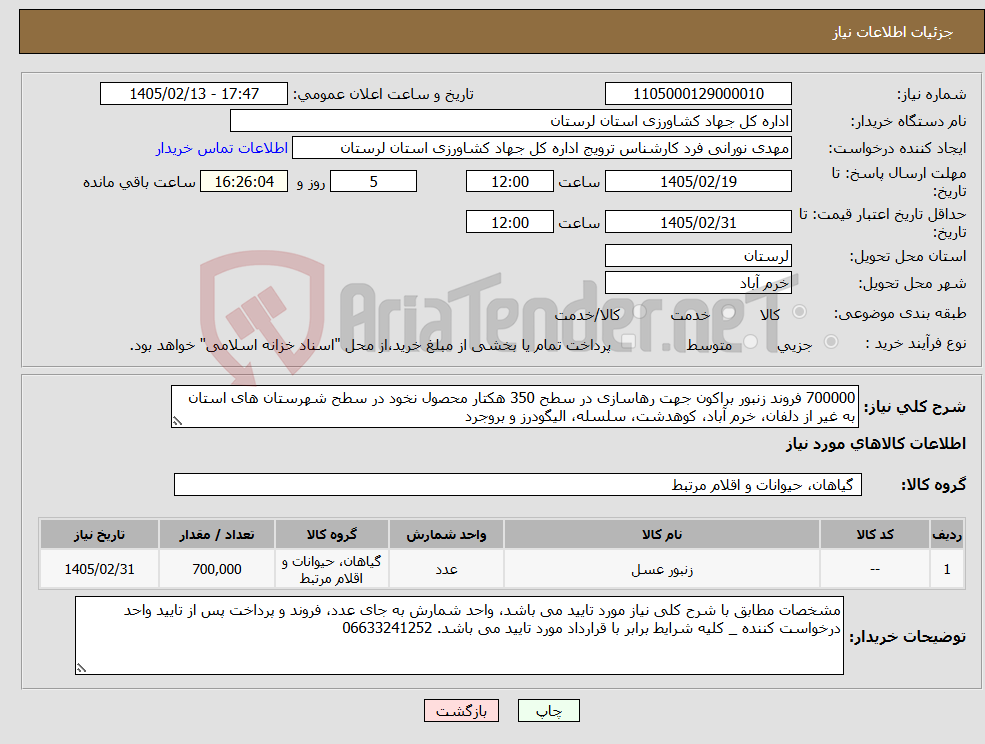Image resolution: width=985 pixels, height=744 pixels.
Task: Select the کالا/خدمت radio button
Action: click(x=639, y=312)
